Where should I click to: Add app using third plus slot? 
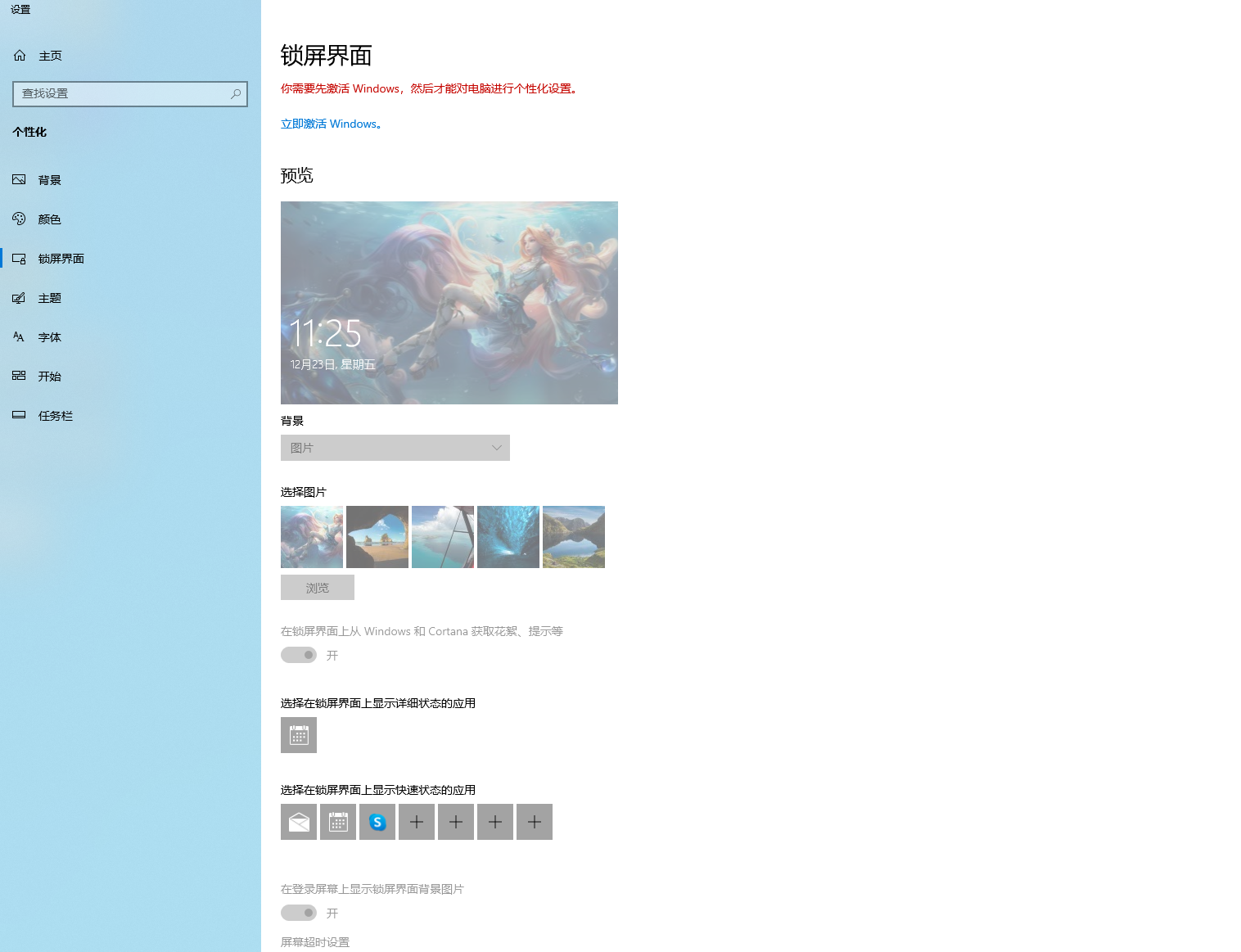coord(495,822)
